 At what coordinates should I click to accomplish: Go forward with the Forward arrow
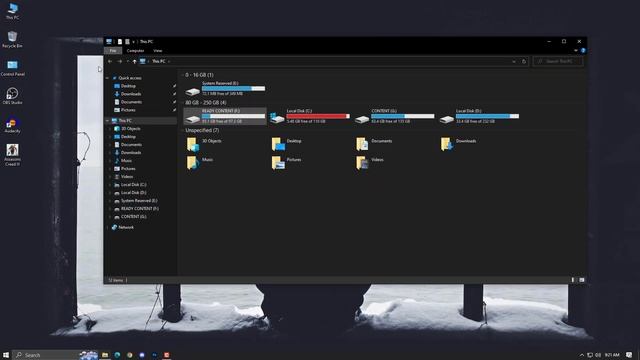click(120, 61)
